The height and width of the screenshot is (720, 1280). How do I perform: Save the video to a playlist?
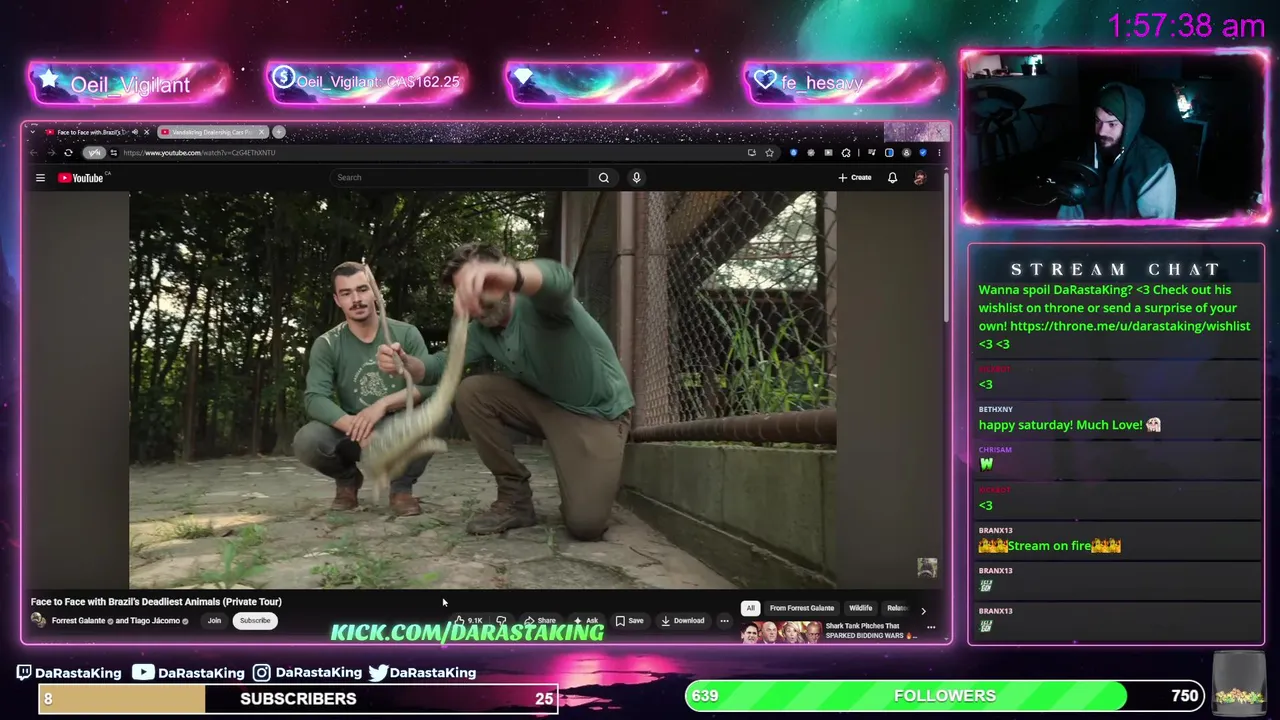pyautogui.click(x=630, y=620)
